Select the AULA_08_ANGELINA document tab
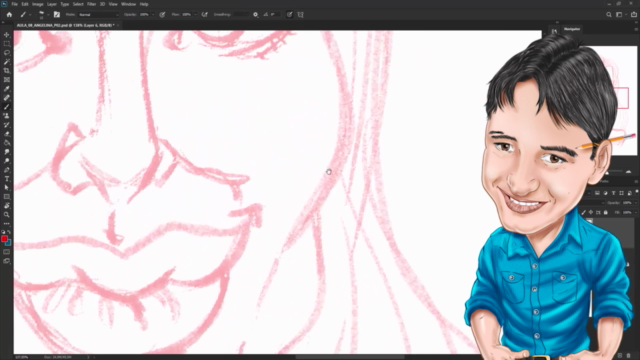The width and height of the screenshot is (640, 360). pyautogui.click(x=65, y=25)
